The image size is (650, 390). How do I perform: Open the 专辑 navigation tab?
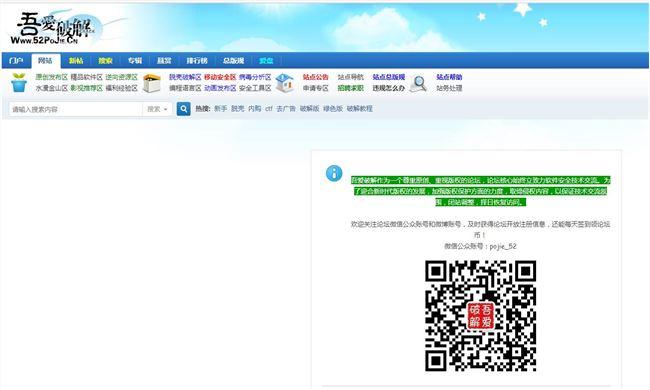tap(135, 61)
